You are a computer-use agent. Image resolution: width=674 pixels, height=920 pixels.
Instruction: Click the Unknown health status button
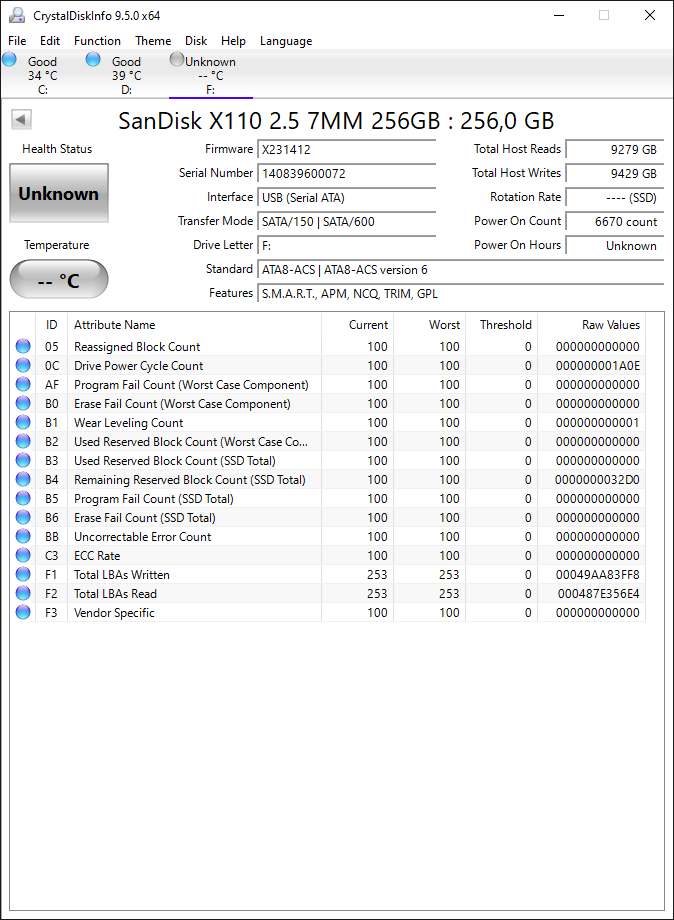click(x=59, y=193)
